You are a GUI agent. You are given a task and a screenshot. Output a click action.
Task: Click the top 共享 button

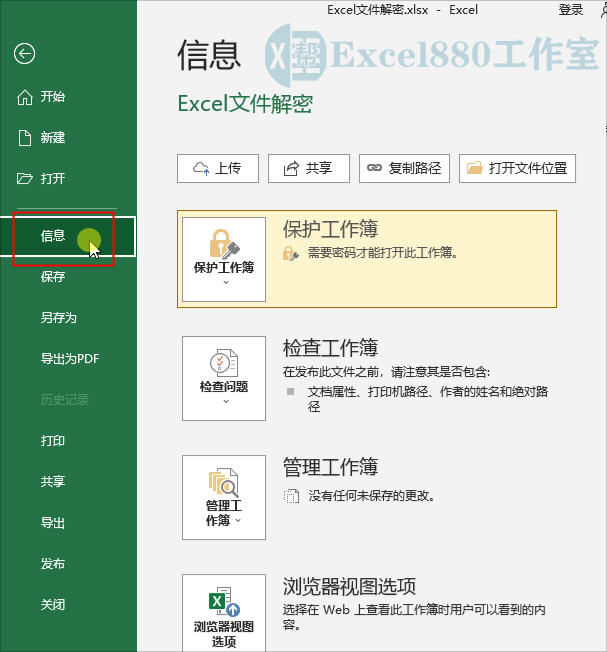pyautogui.click(x=309, y=168)
